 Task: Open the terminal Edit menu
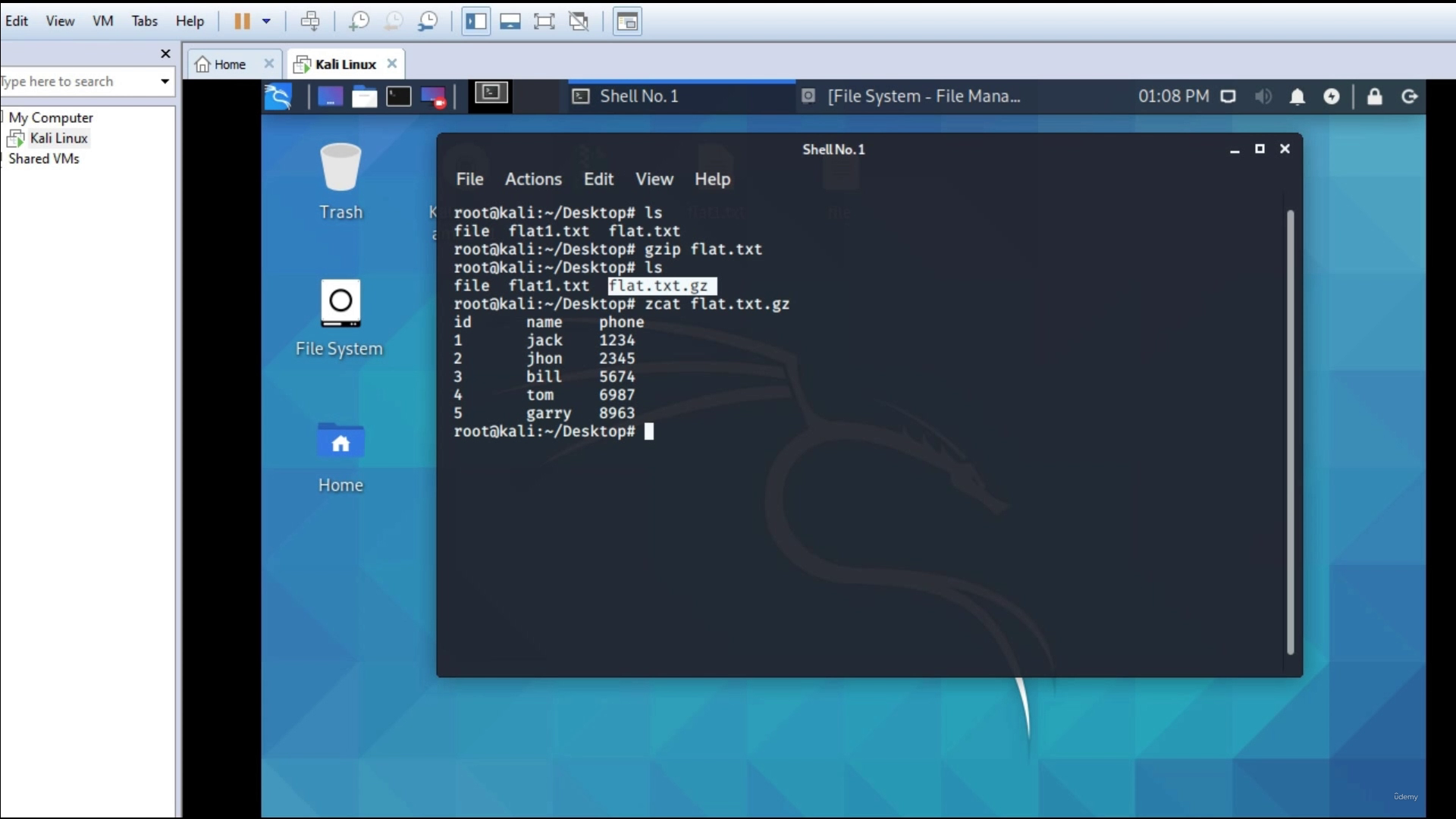point(598,179)
